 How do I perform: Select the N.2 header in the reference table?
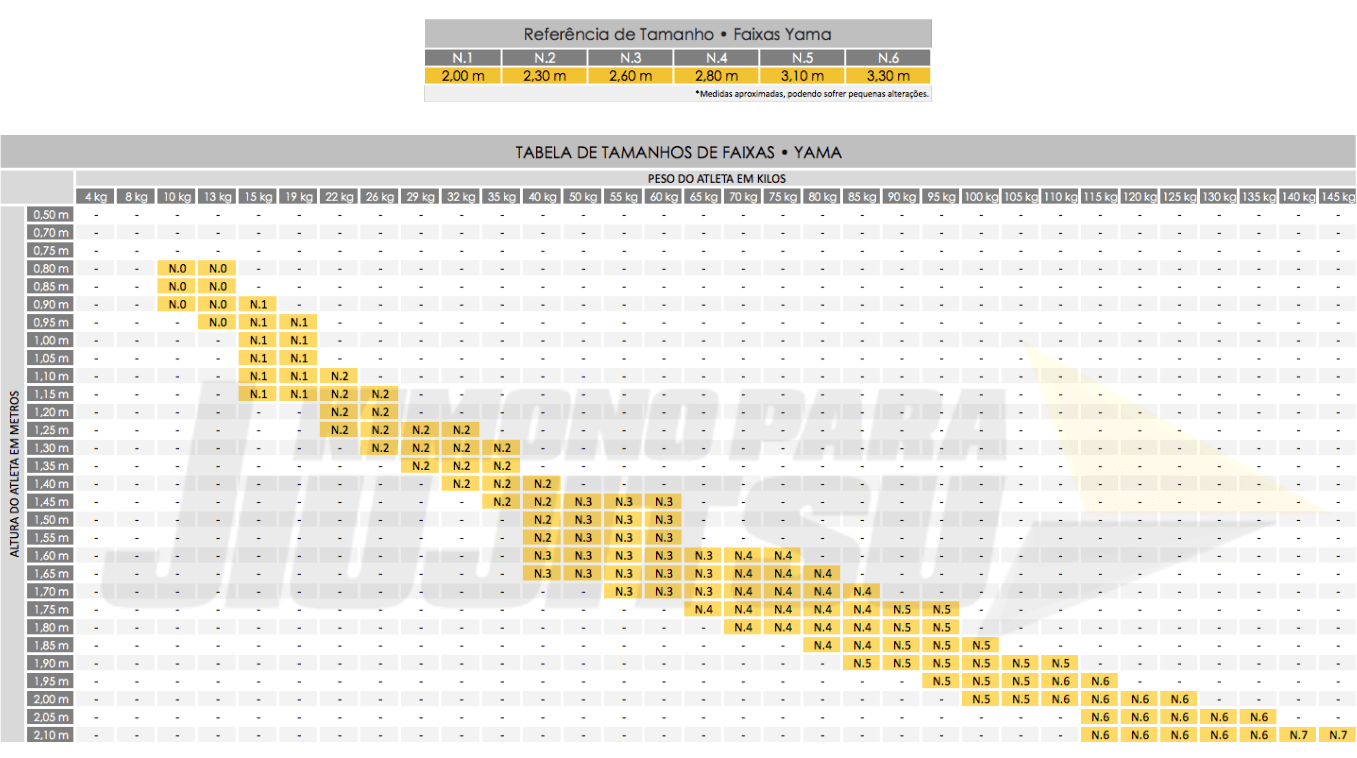coord(544,58)
